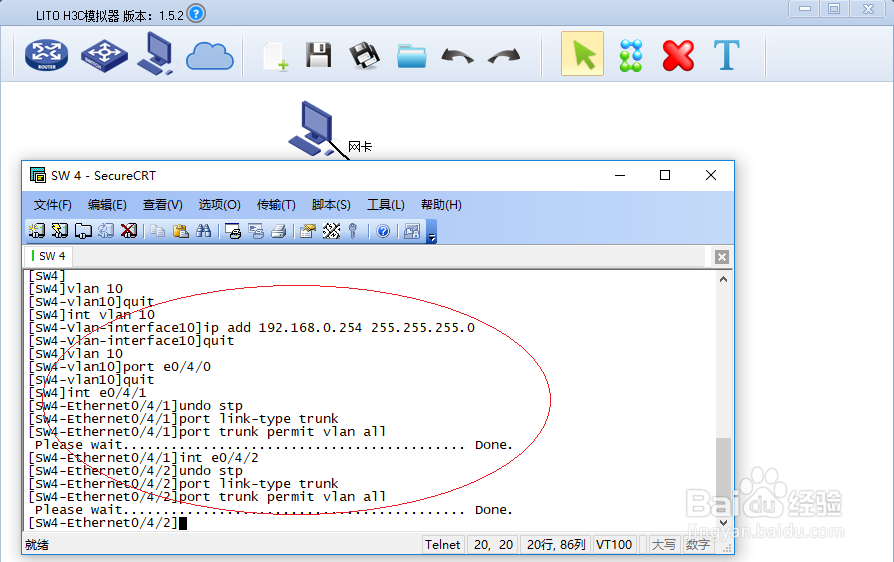Click the PC device in topology canvas

click(x=312, y=128)
